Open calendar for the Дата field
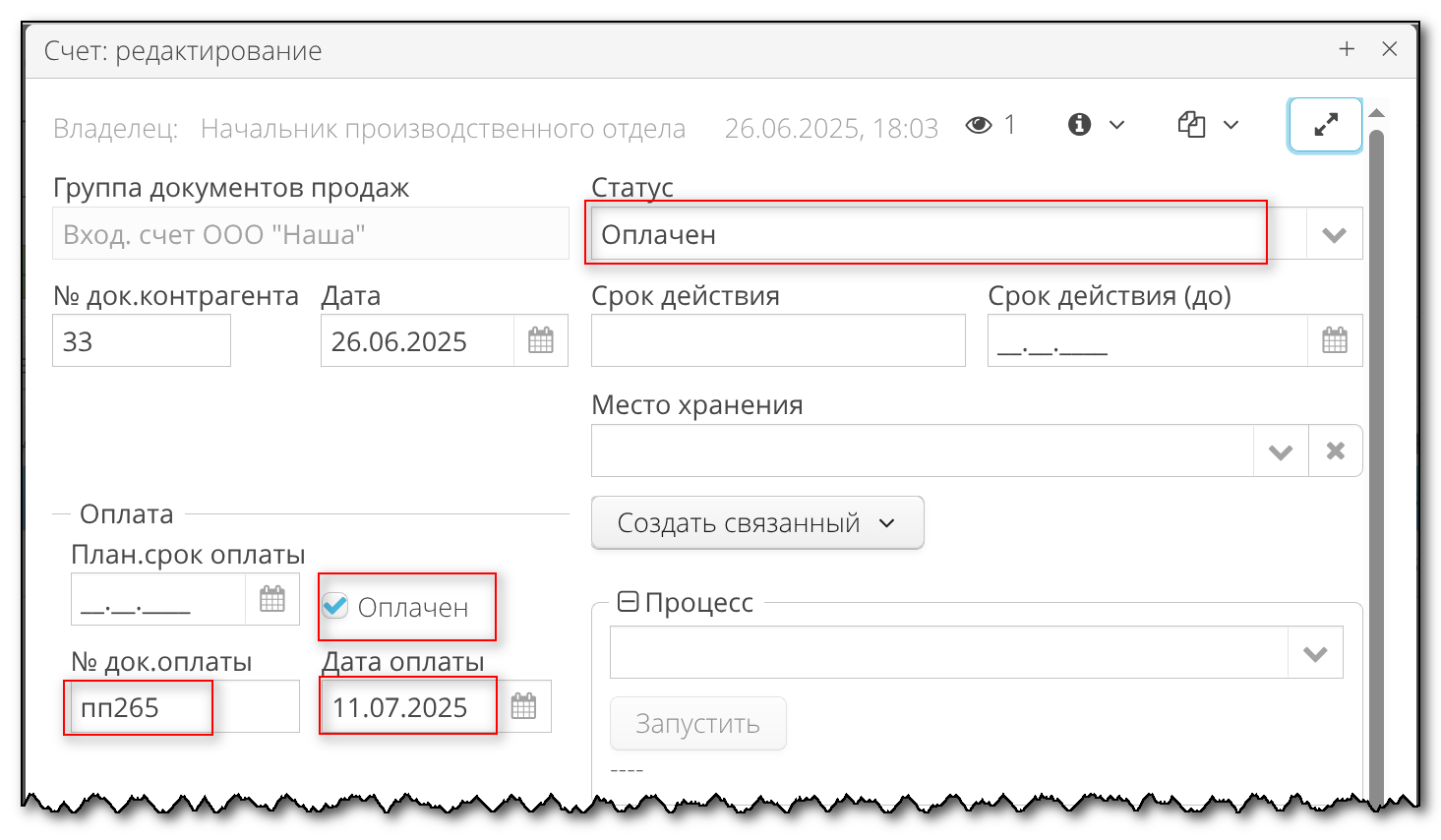This screenshot has width=1441, height=840. (541, 341)
